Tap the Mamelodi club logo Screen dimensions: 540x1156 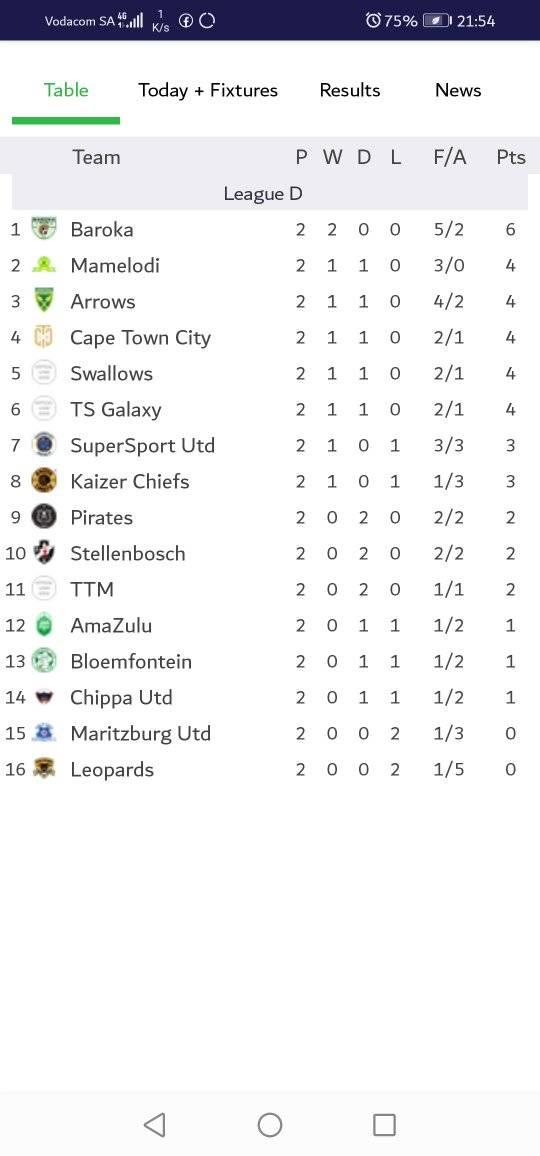point(44,265)
